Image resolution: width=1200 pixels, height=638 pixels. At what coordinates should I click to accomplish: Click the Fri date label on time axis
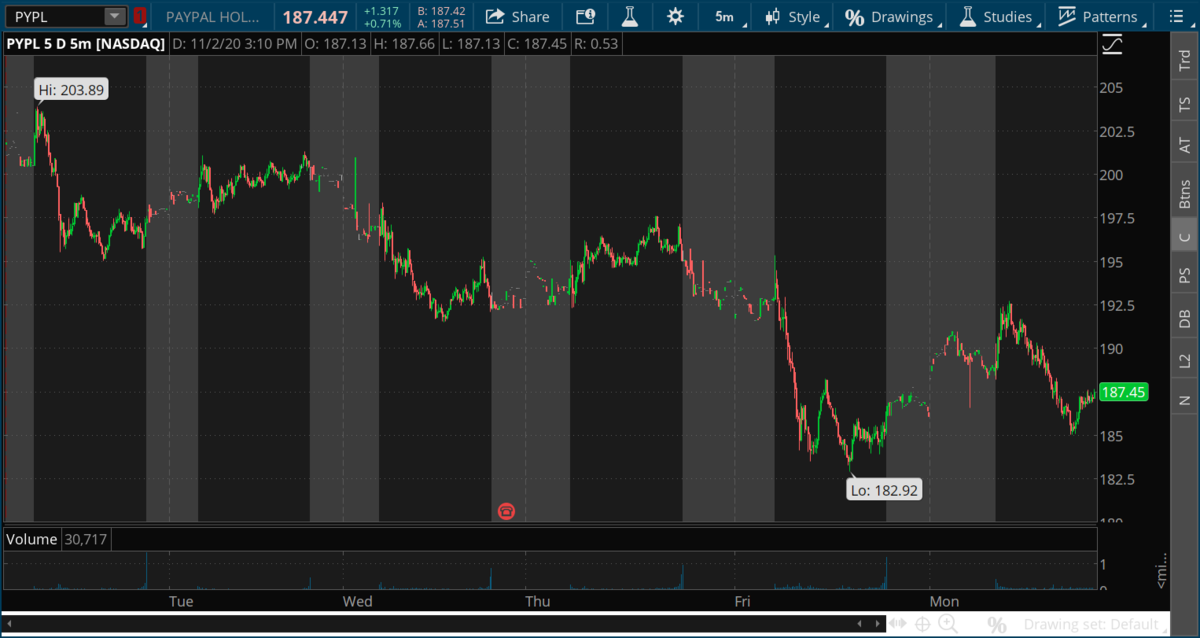tap(742, 601)
